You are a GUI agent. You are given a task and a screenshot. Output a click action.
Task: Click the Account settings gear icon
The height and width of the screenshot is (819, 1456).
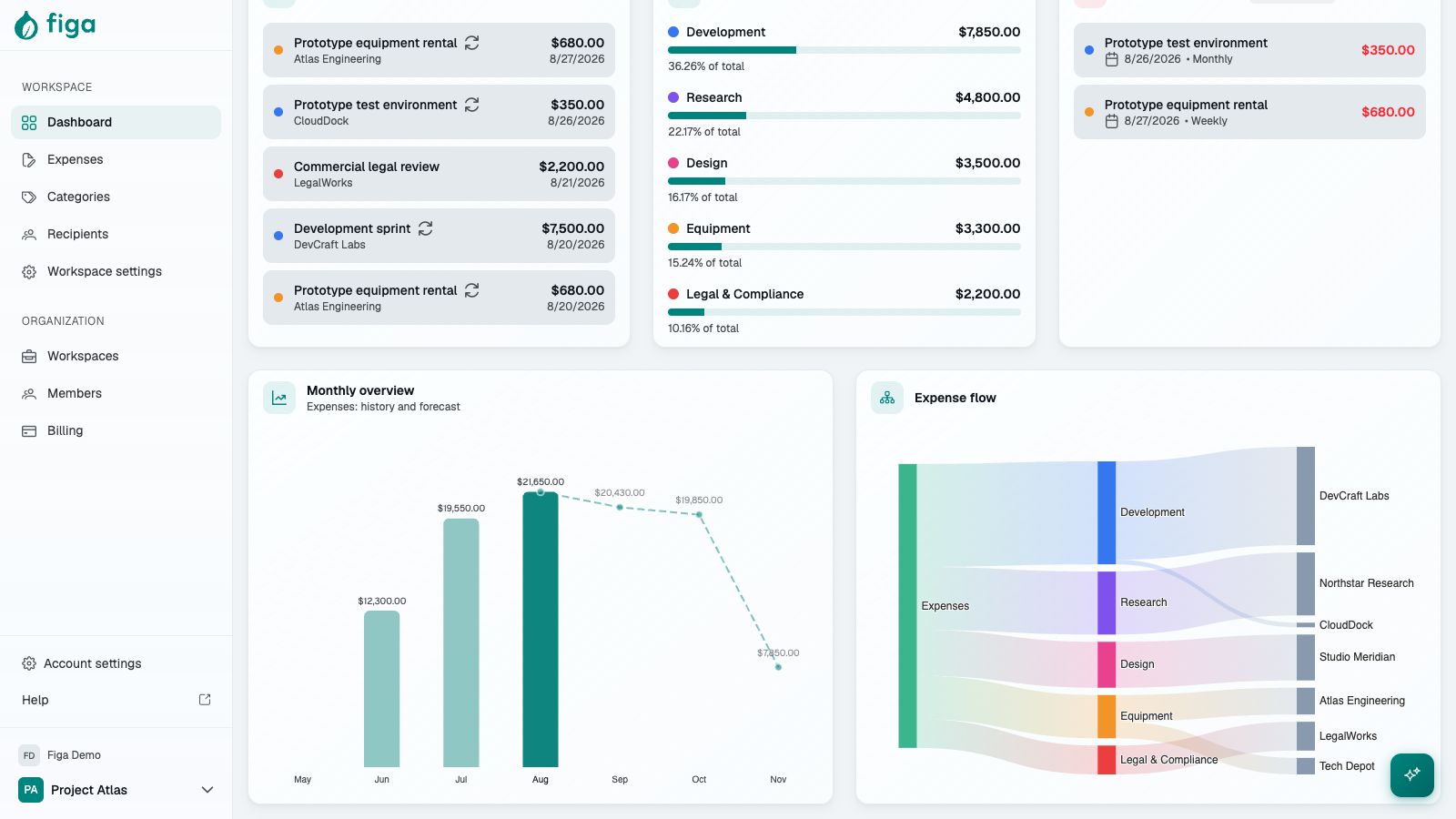29,663
